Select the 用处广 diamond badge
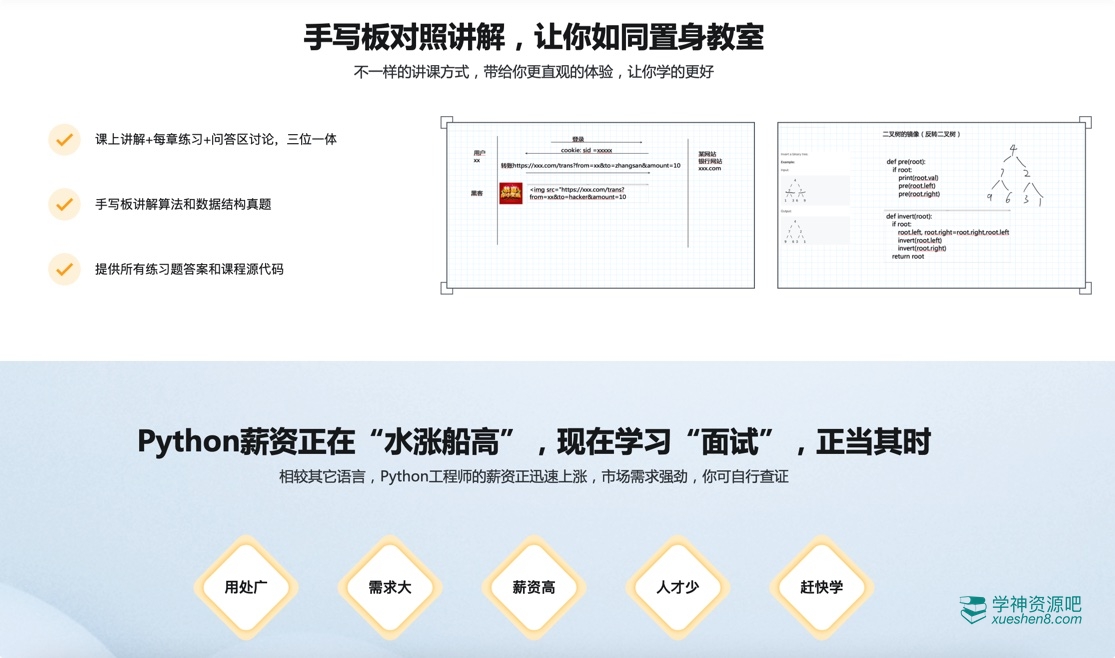The height and width of the screenshot is (658, 1115). pyautogui.click(x=246, y=587)
